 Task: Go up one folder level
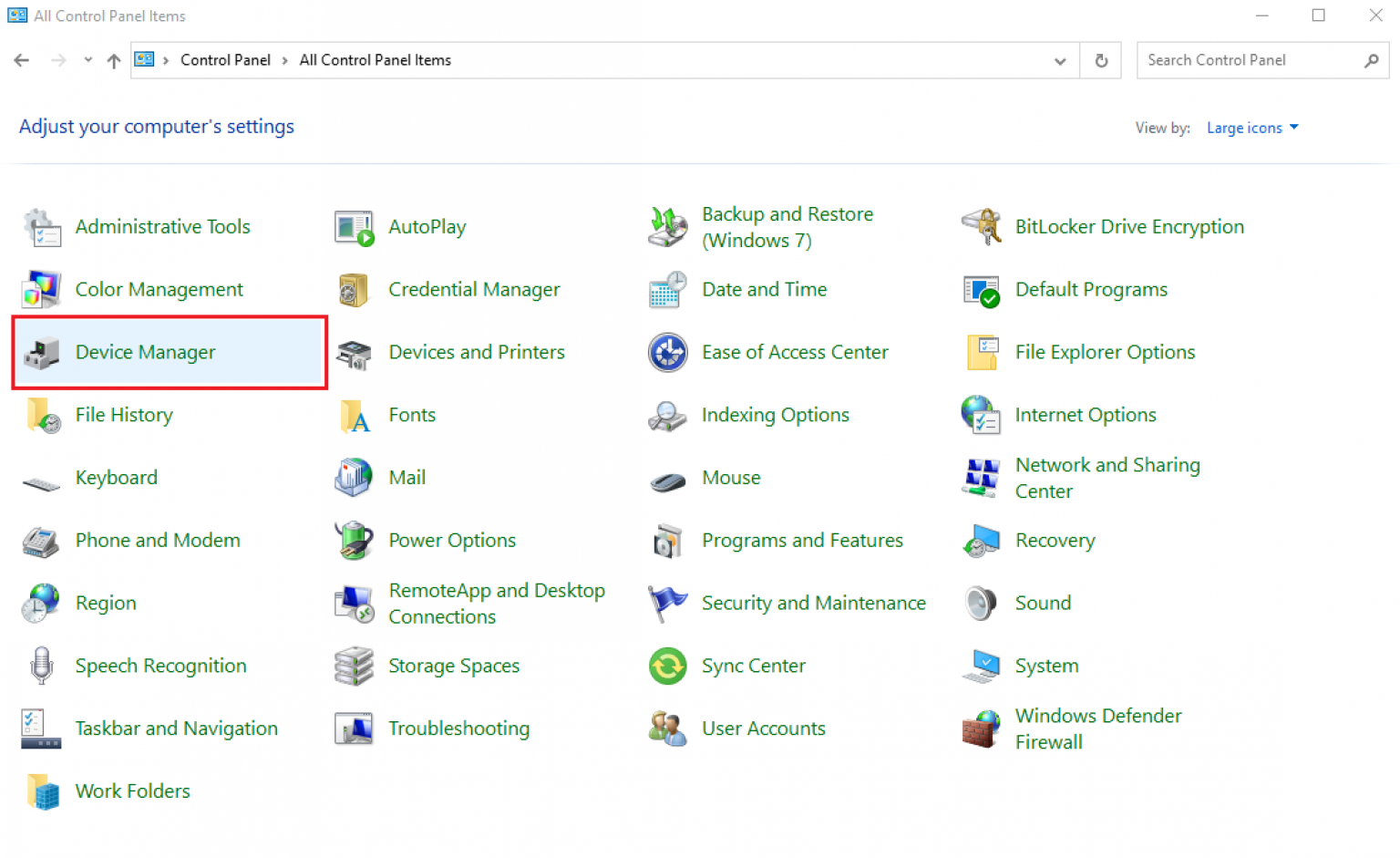pyautogui.click(x=113, y=61)
